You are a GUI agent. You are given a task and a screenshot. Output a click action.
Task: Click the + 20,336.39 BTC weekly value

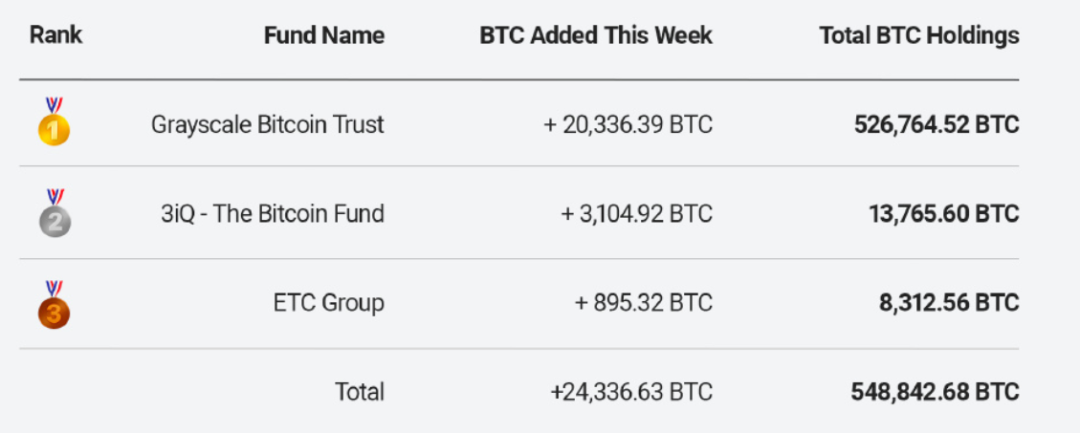(x=628, y=125)
